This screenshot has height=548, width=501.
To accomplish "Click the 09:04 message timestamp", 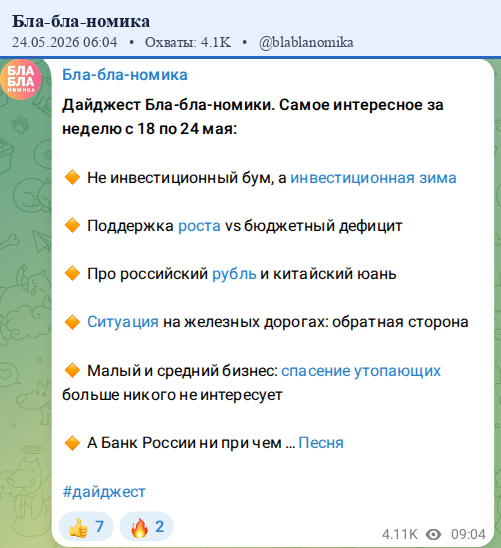I will (x=468, y=534).
